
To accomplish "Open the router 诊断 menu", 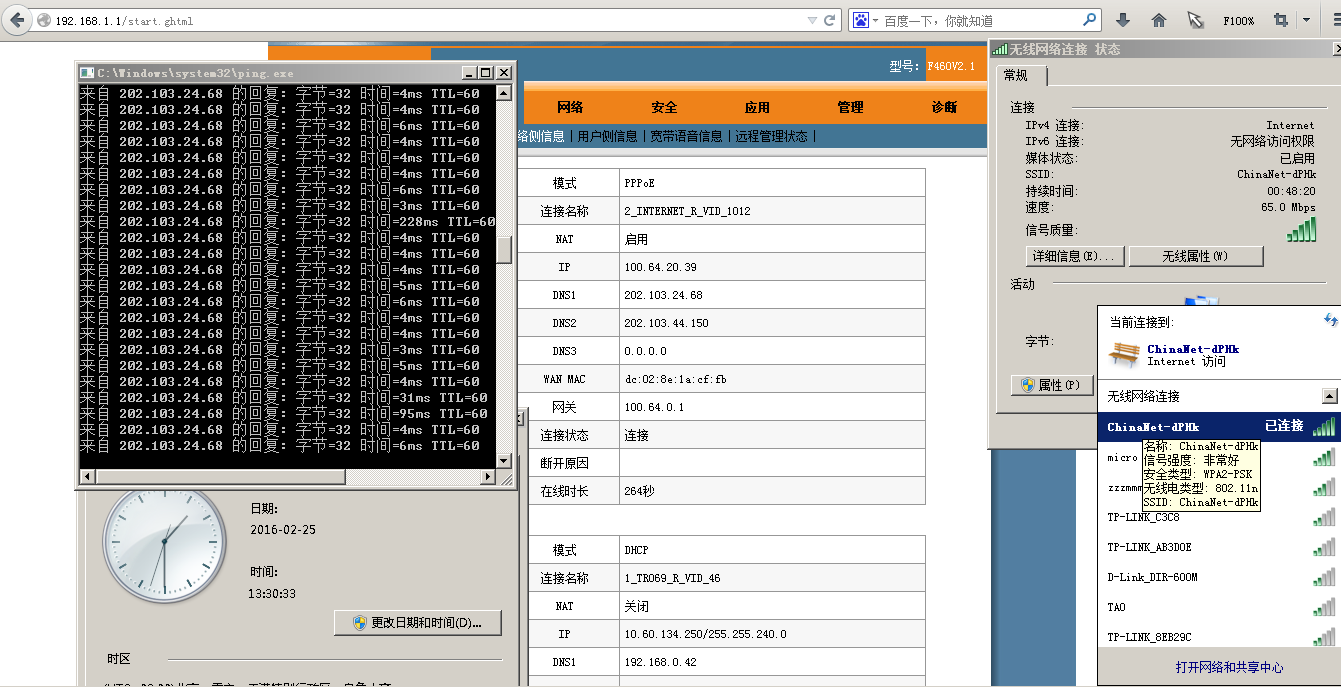I will click(944, 107).
